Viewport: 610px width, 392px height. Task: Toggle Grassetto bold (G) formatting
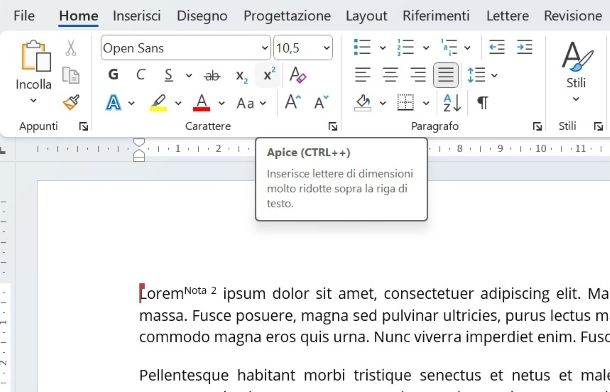(x=113, y=75)
